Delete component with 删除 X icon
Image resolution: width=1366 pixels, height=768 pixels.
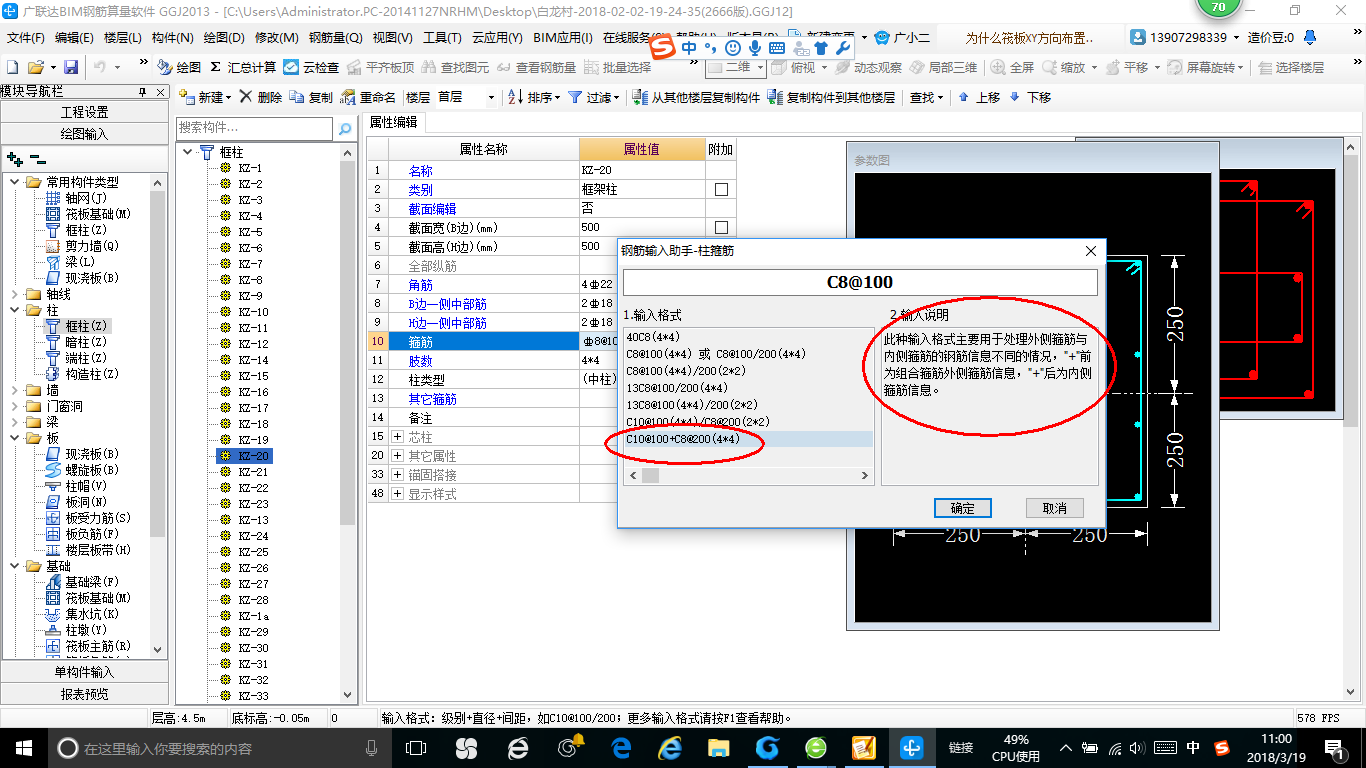(x=246, y=97)
